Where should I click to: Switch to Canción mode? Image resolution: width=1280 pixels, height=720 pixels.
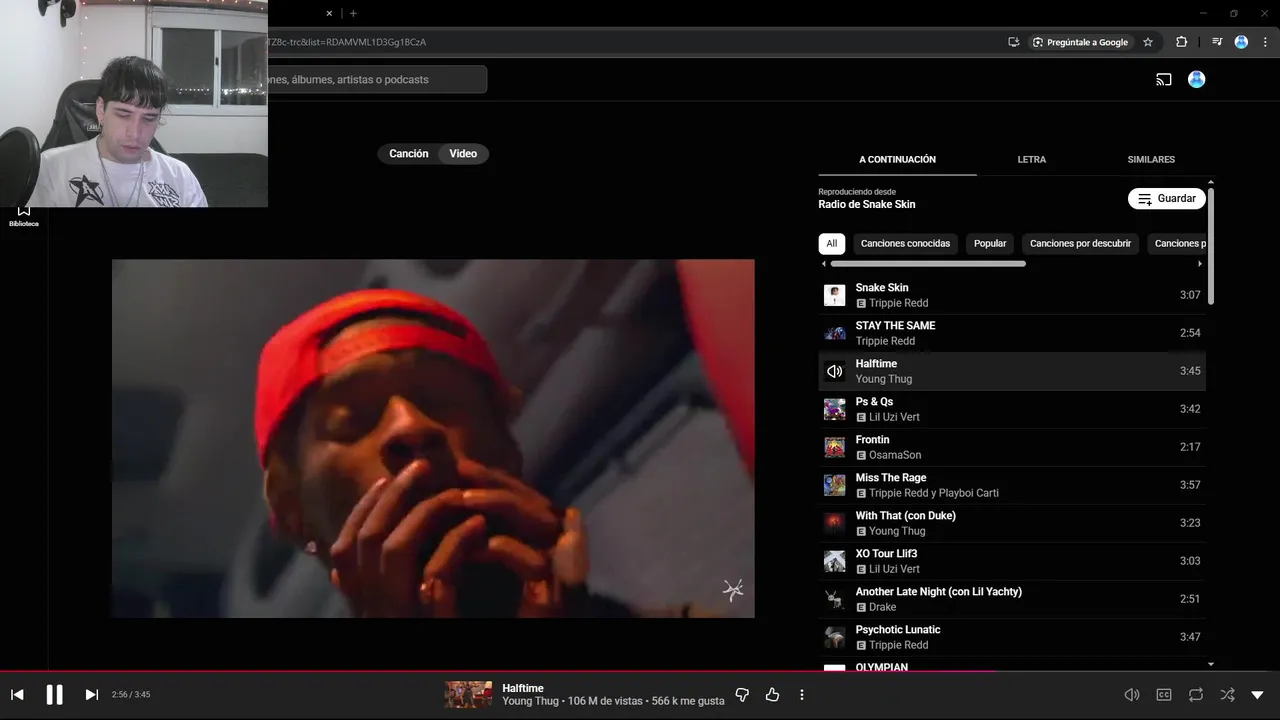click(408, 154)
